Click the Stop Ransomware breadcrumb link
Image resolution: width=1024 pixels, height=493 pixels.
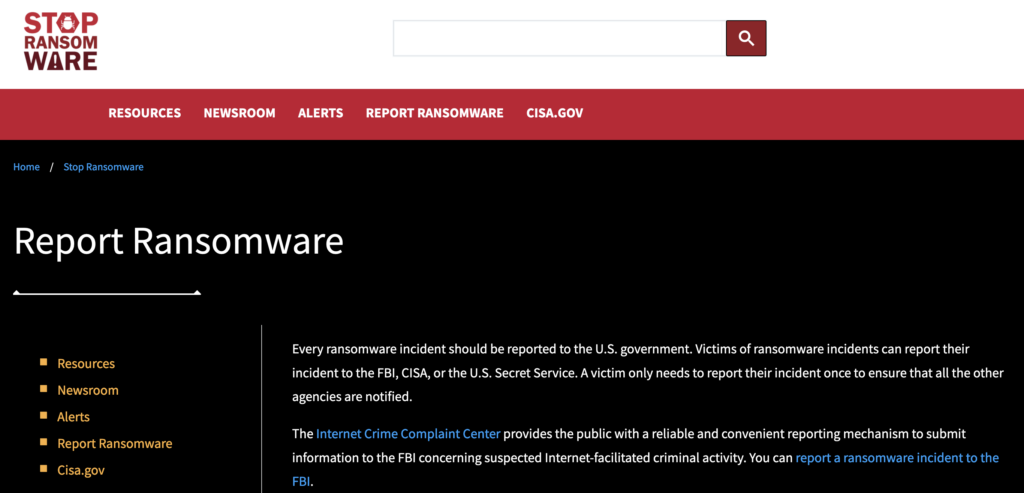pyautogui.click(x=103, y=167)
